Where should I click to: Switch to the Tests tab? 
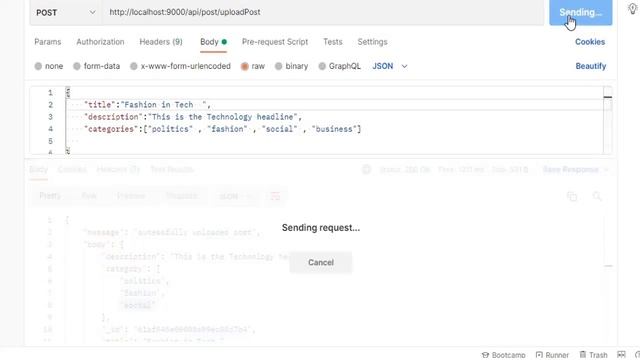coord(333,42)
